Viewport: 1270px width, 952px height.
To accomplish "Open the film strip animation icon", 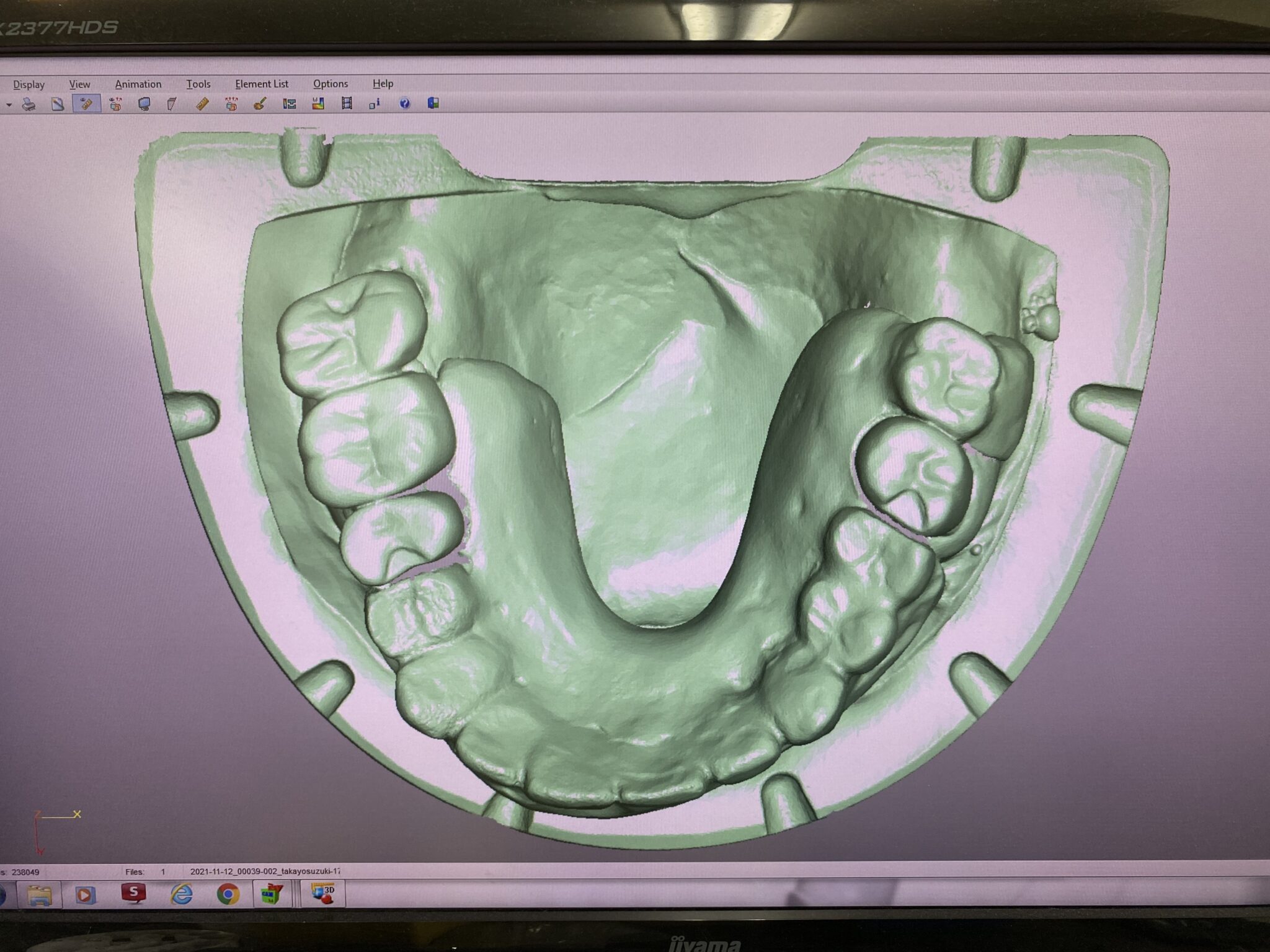I will tap(347, 104).
